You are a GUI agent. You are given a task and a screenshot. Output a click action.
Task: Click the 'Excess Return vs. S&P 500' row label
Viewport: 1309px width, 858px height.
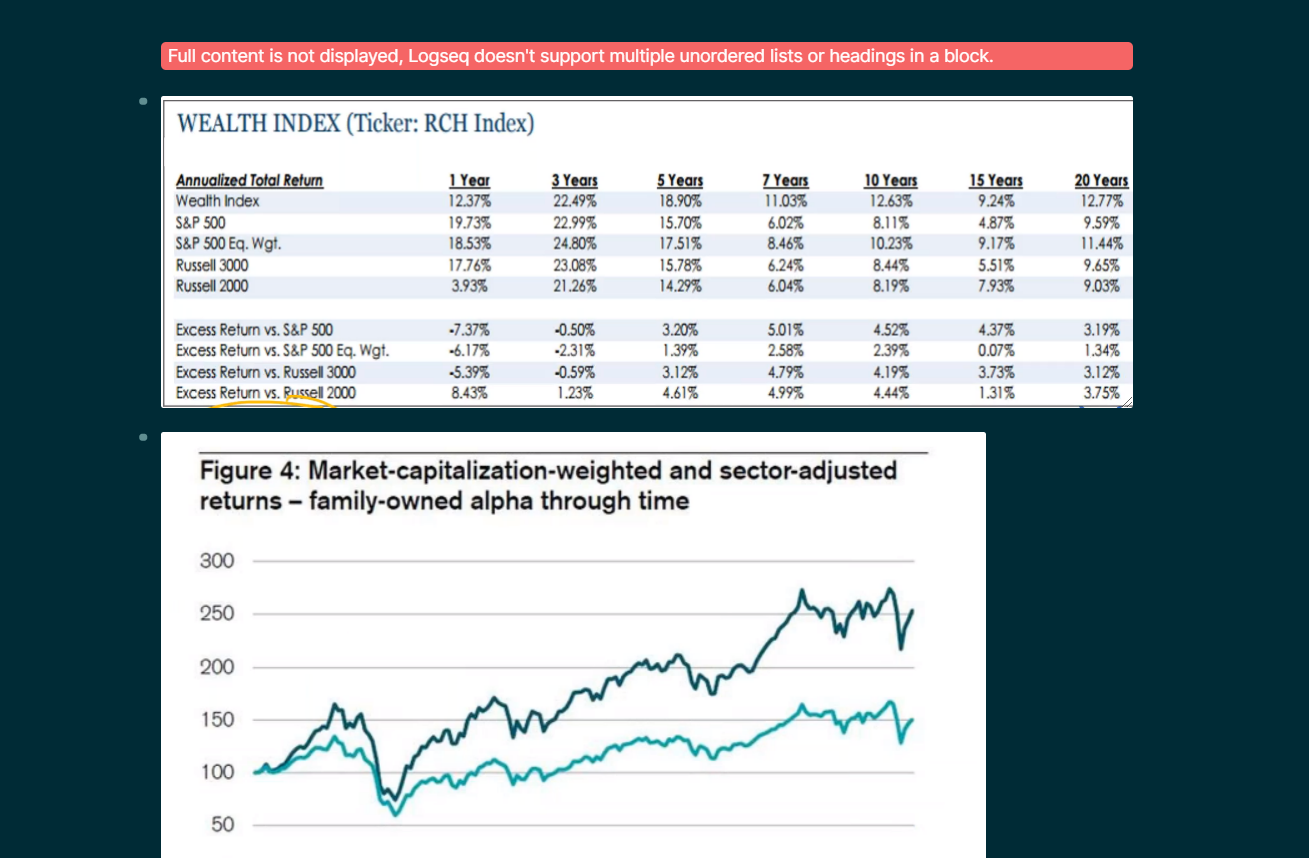tap(254, 329)
